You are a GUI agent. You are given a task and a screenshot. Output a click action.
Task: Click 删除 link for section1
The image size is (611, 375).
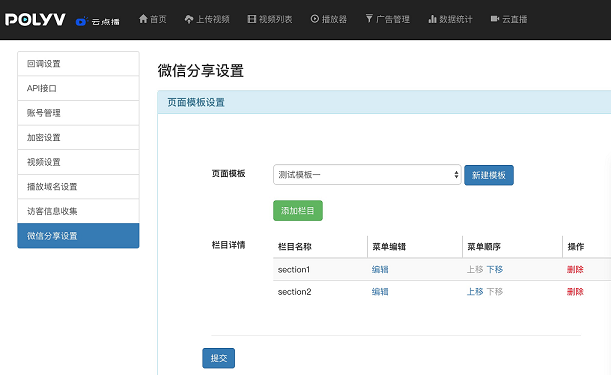(575, 269)
